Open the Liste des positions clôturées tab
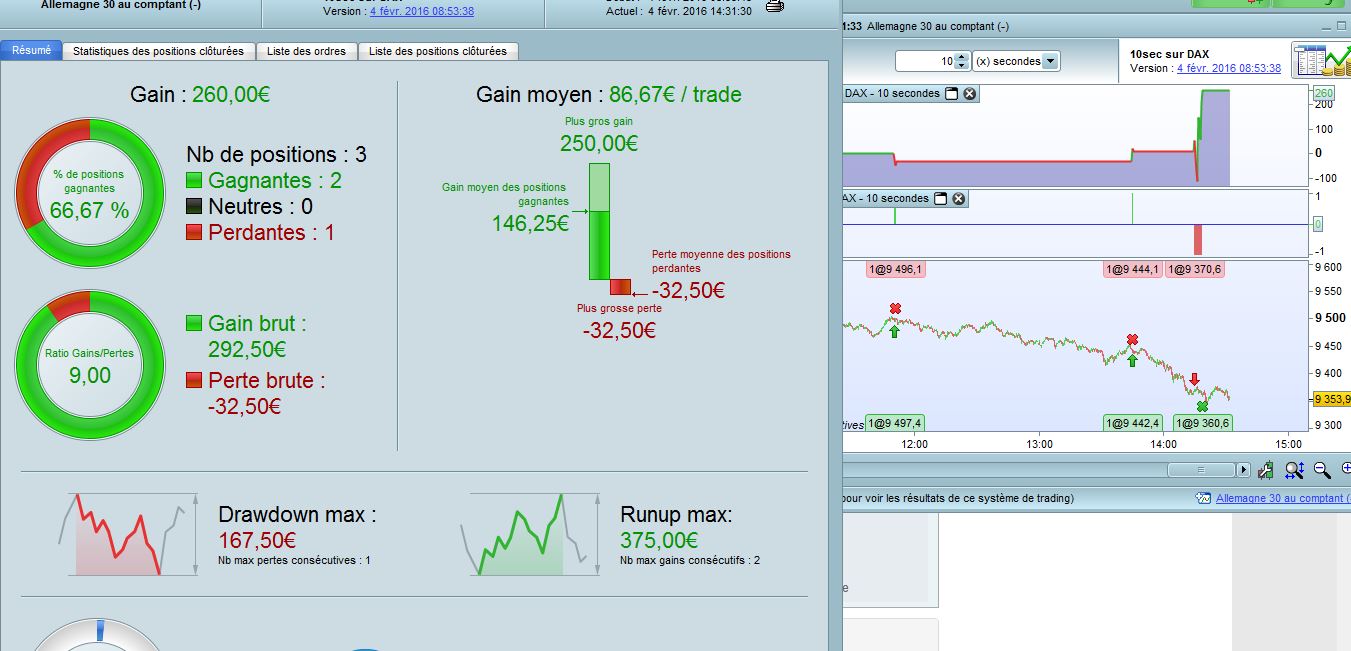This screenshot has height=651, width=1351. (x=438, y=51)
